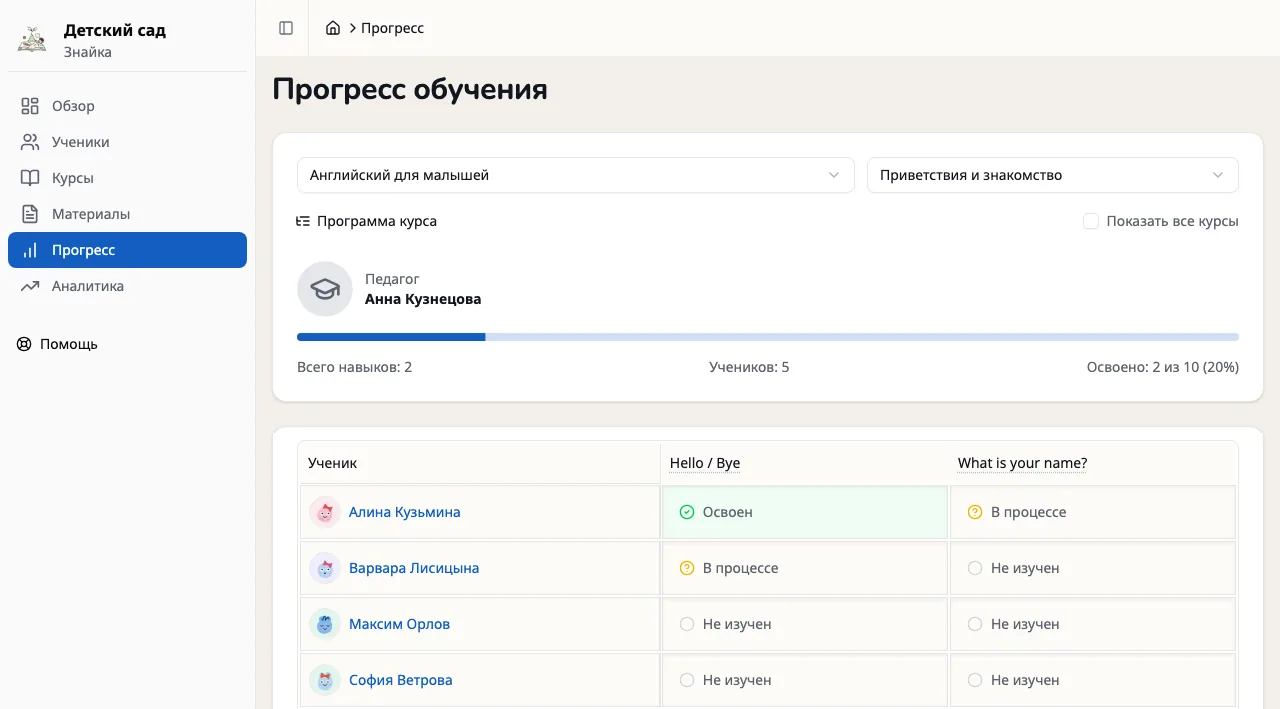Open the Ученики menu item
Screen dimensions: 1280x709
click(127, 142)
